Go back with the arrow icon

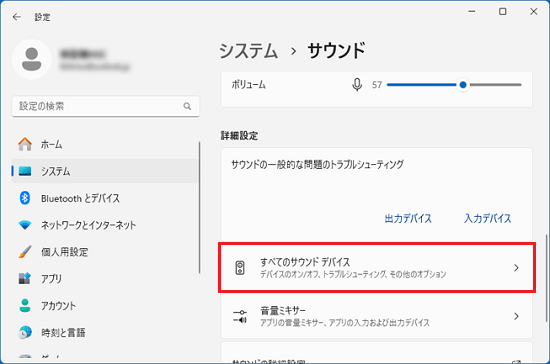pos(16,17)
